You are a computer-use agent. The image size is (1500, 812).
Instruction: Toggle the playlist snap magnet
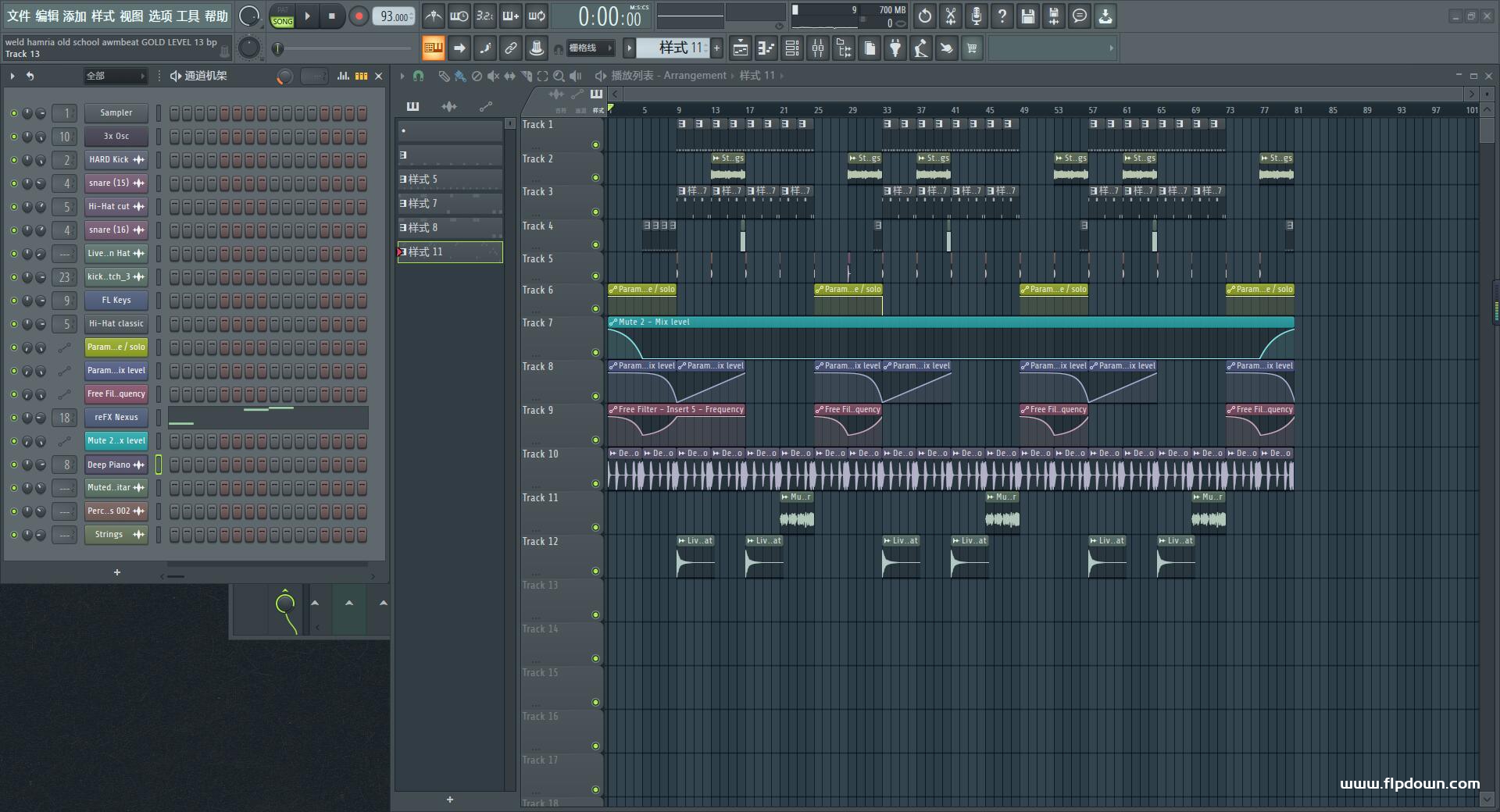(418, 76)
